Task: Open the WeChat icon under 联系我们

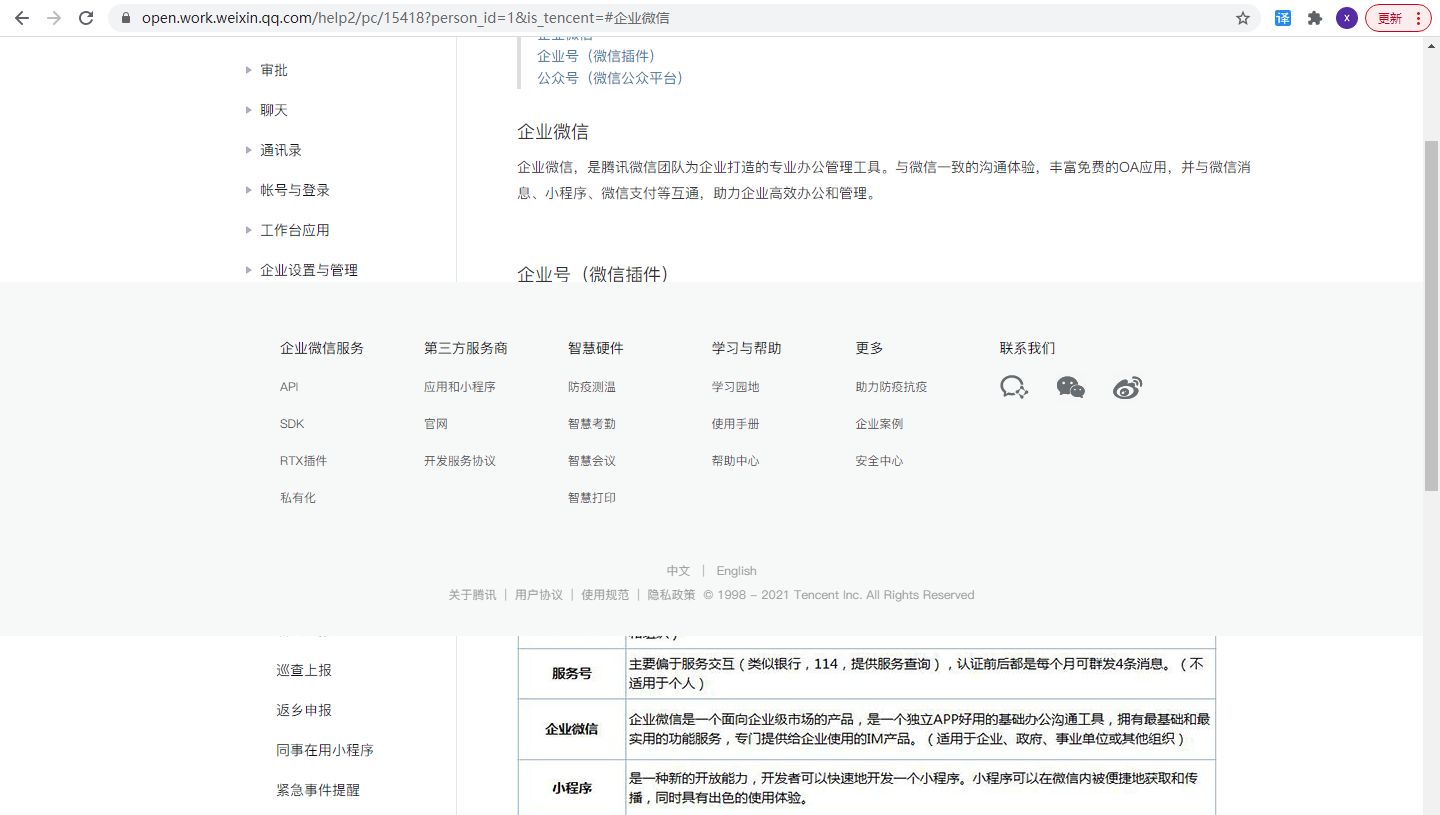Action: (x=1071, y=388)
